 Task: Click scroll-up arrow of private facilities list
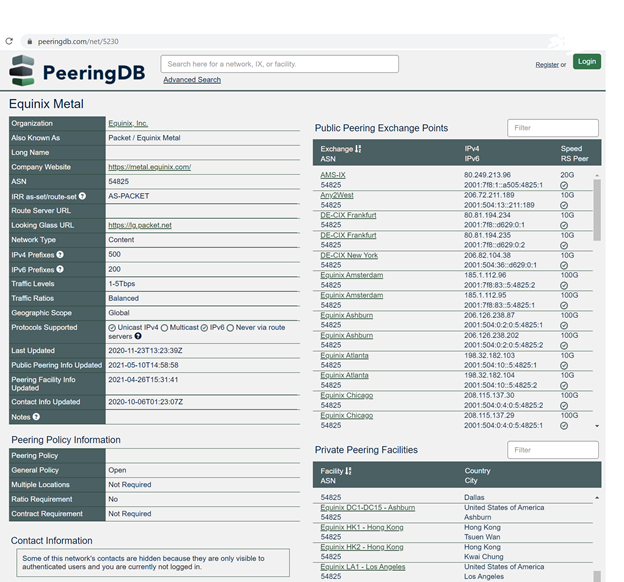click(597, 498)
